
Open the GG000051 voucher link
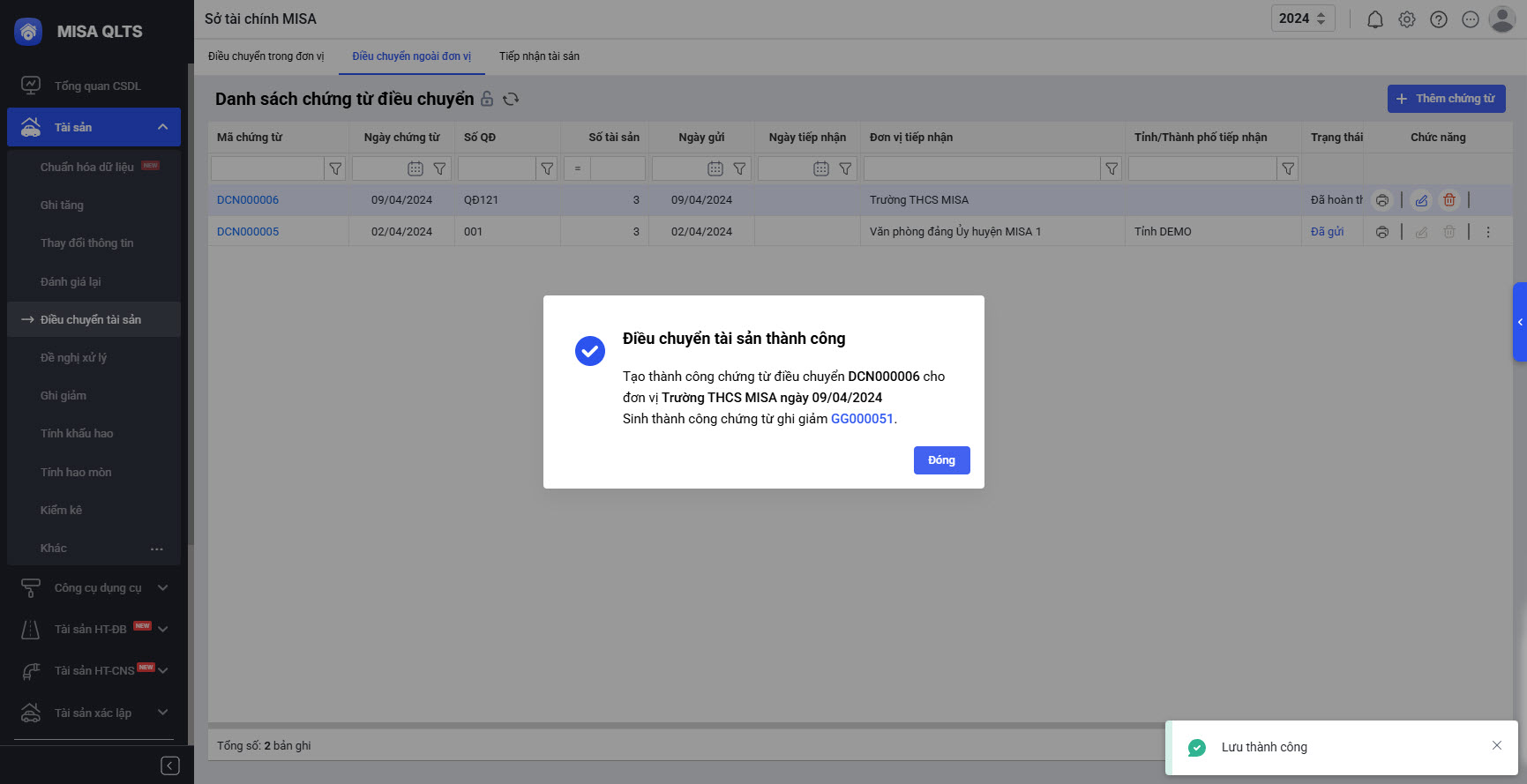pos(862,419)
